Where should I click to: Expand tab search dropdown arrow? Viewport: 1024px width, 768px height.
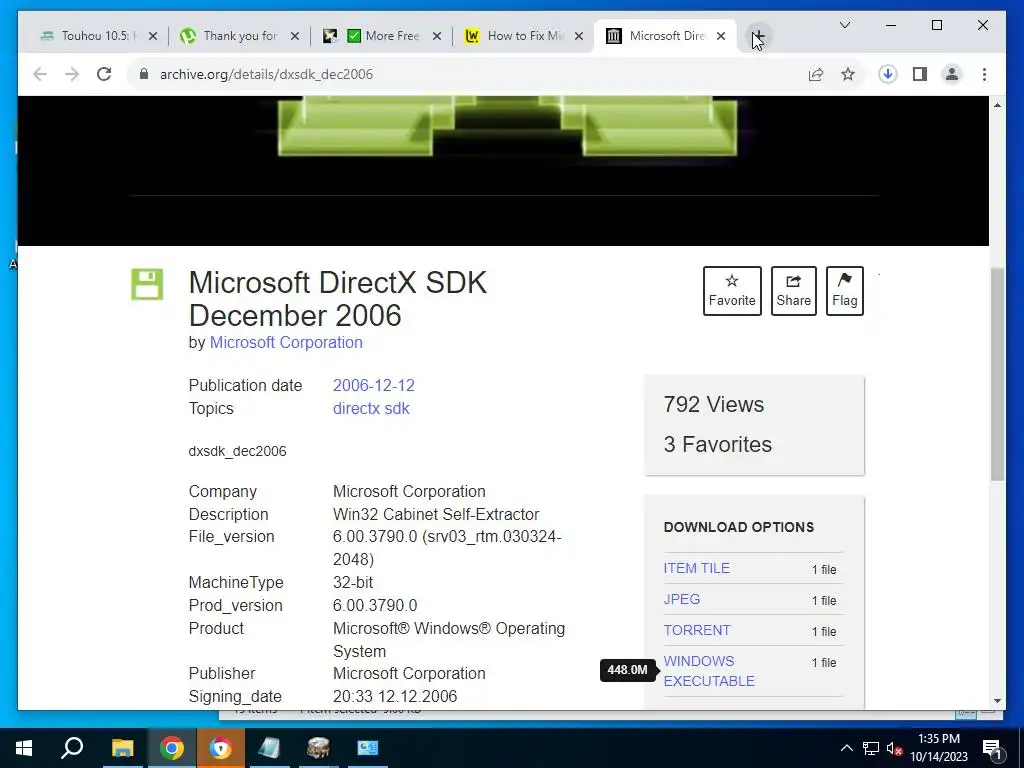tap(844, 25)
